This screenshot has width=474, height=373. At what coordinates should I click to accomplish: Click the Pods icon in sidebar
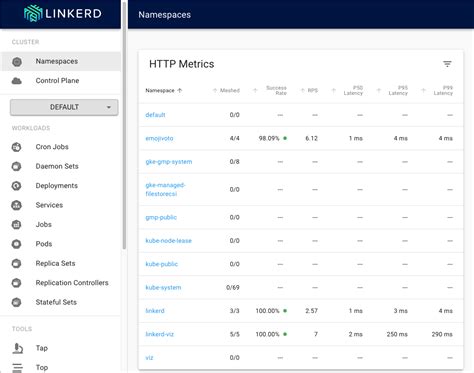(x=16, y=244)
